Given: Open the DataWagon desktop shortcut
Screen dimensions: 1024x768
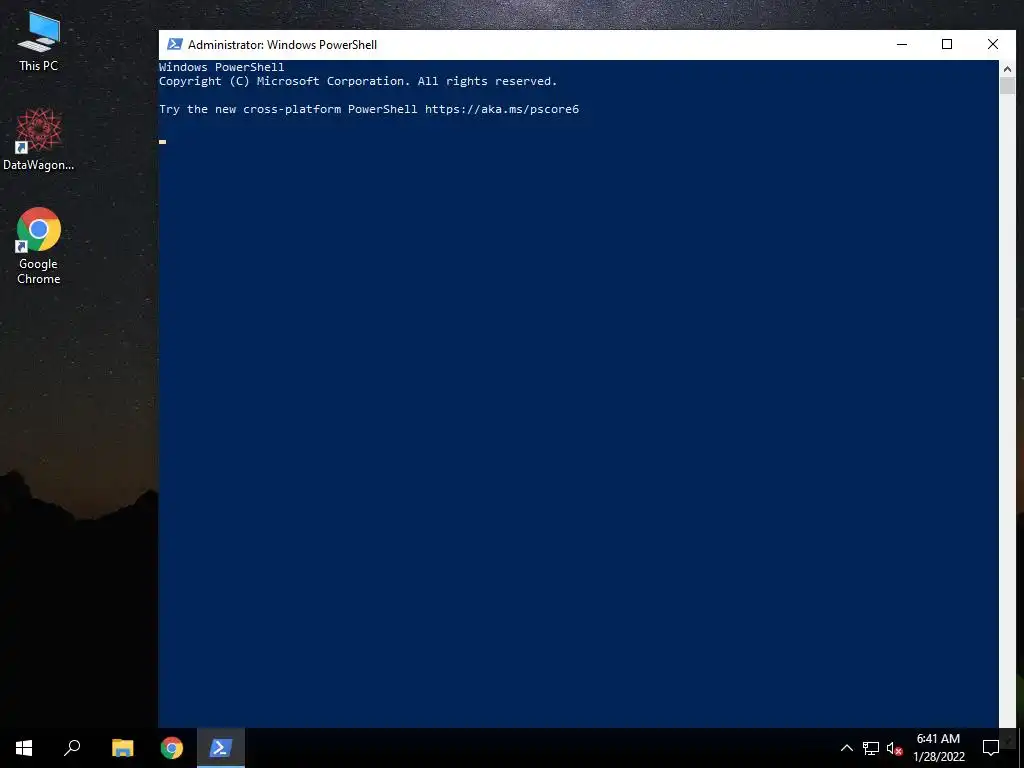Looking at the screenshot, I should [x=39, y=139].
